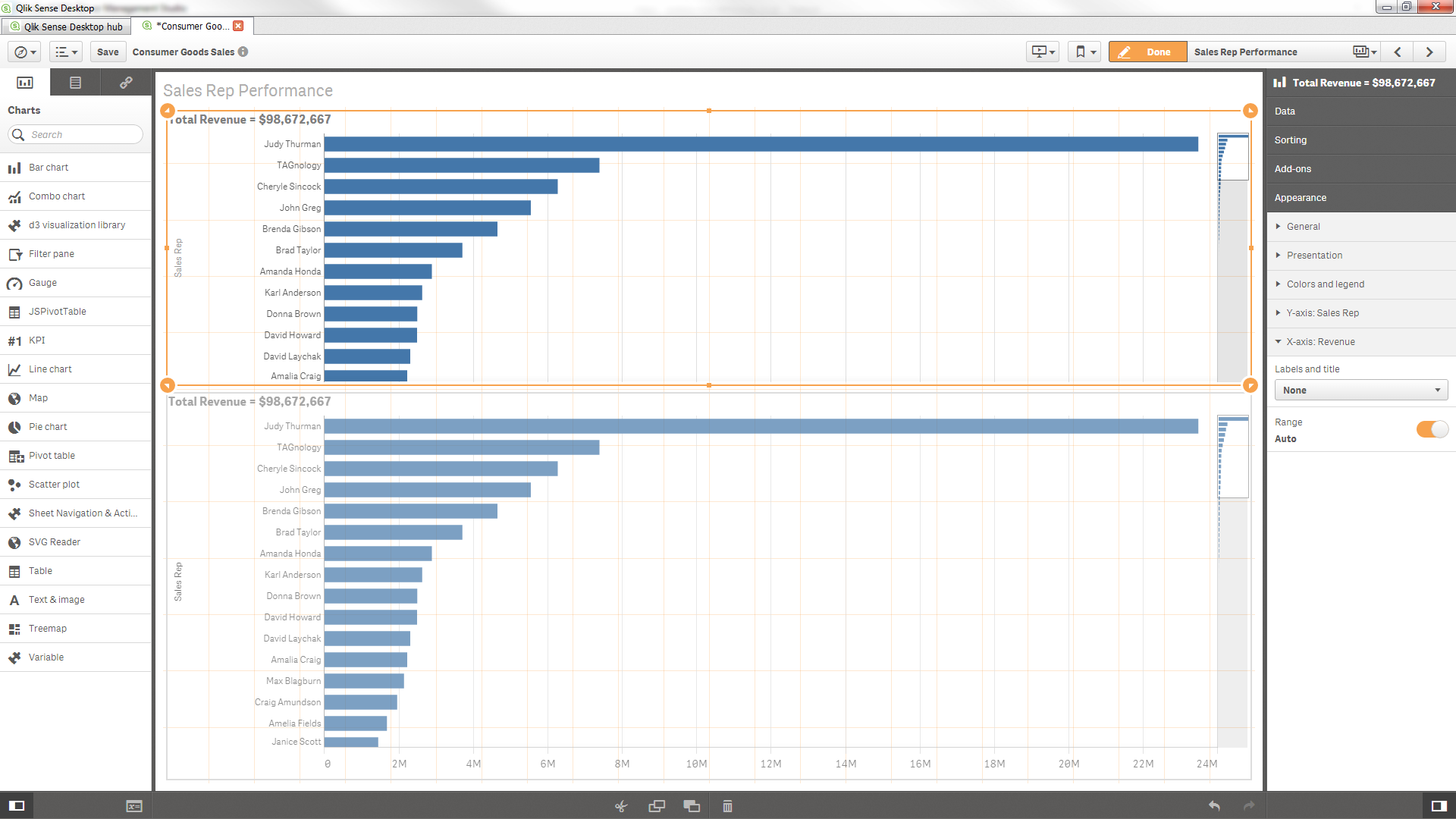Expand the Colors and legend group
This screenshot has height=819, width=1456.
click(1361, 284)
